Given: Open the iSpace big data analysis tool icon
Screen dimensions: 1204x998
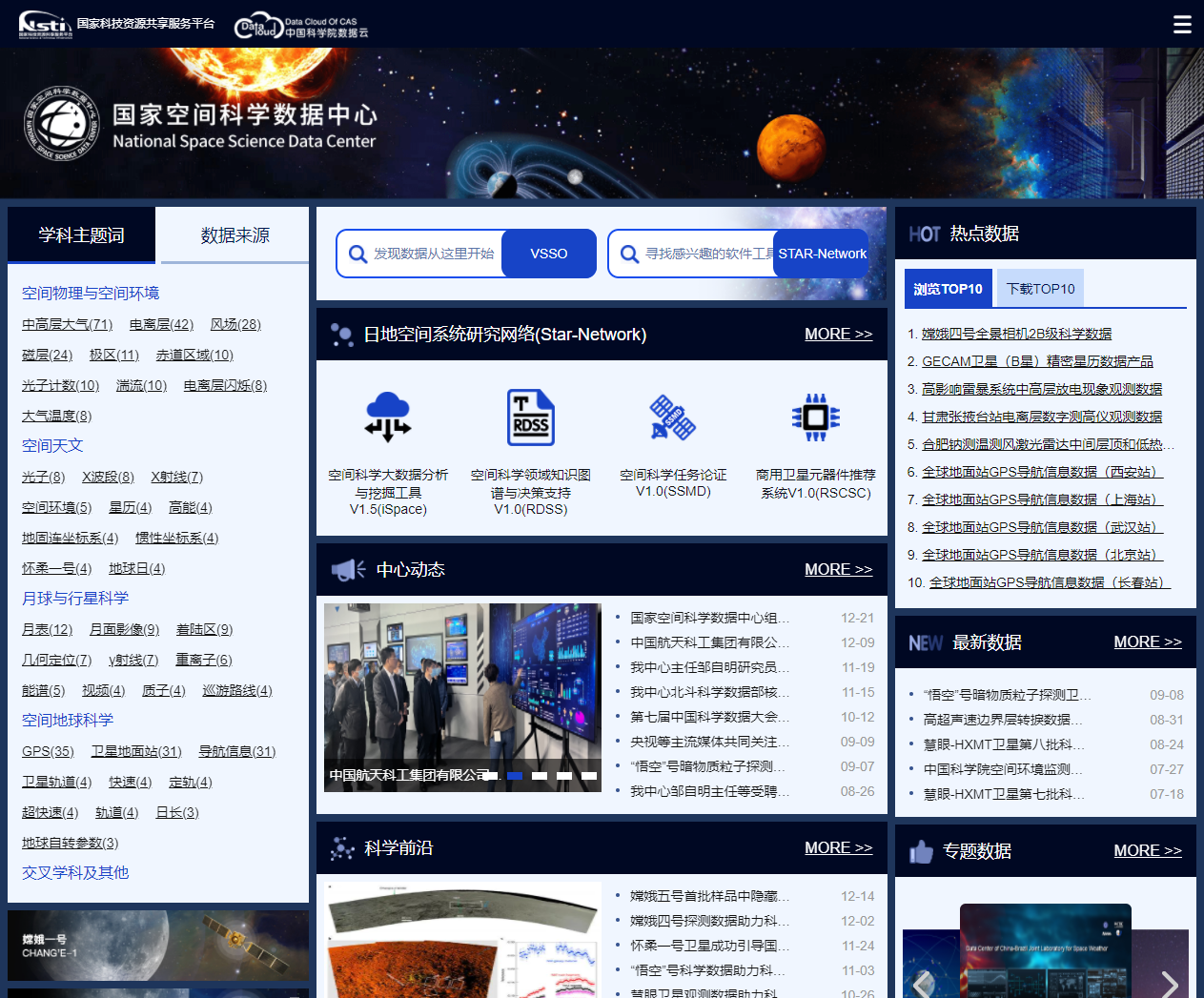Looking at the screenshot, I should coord(387,418).
